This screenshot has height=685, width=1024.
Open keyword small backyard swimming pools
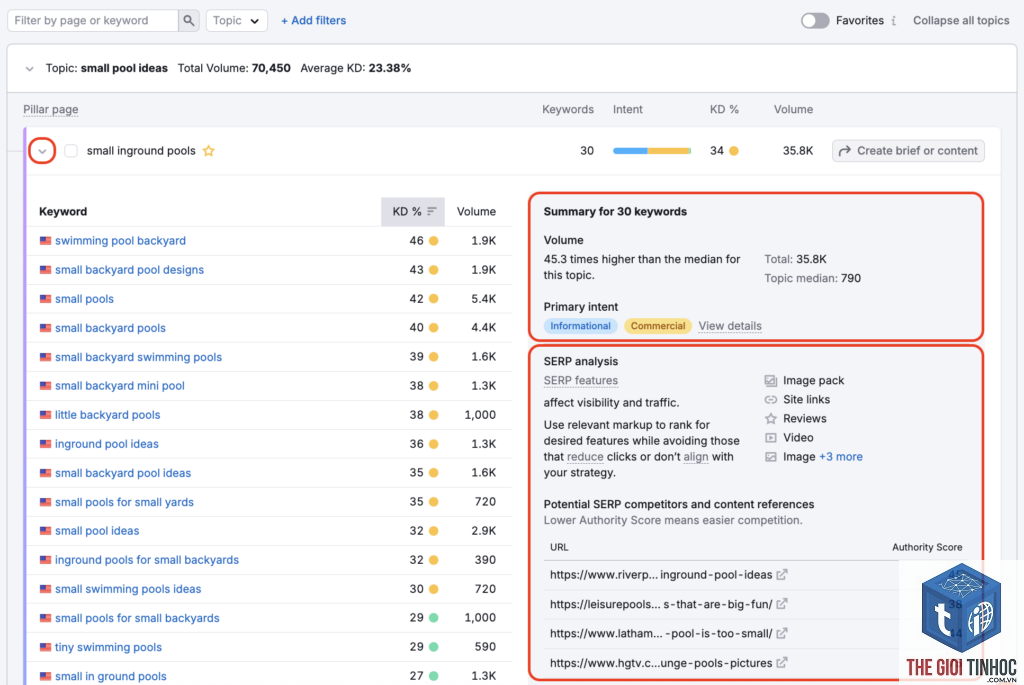pyautogui.click(x=138, y=357)
